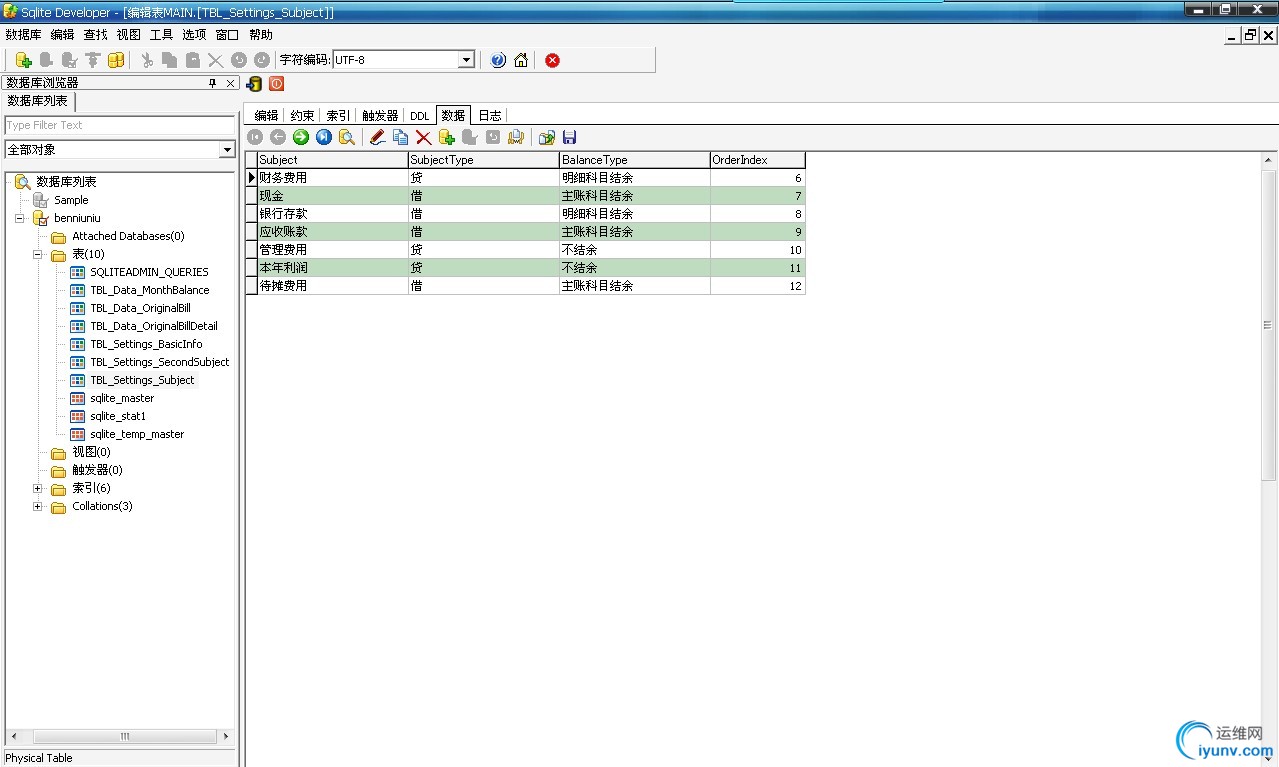Switch to the 约束 tab
1279x767 pixels.
(x=302, y=116)
